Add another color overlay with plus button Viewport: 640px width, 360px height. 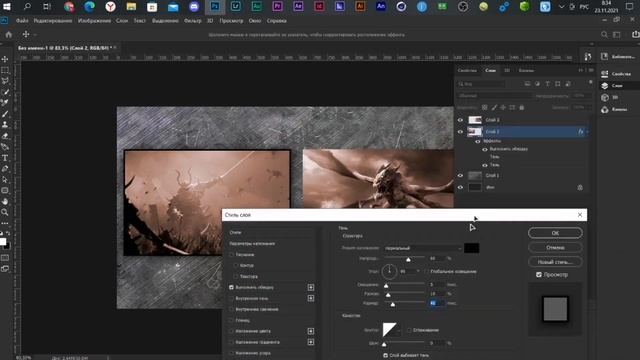pyautogui.click(x=311, y=331)
